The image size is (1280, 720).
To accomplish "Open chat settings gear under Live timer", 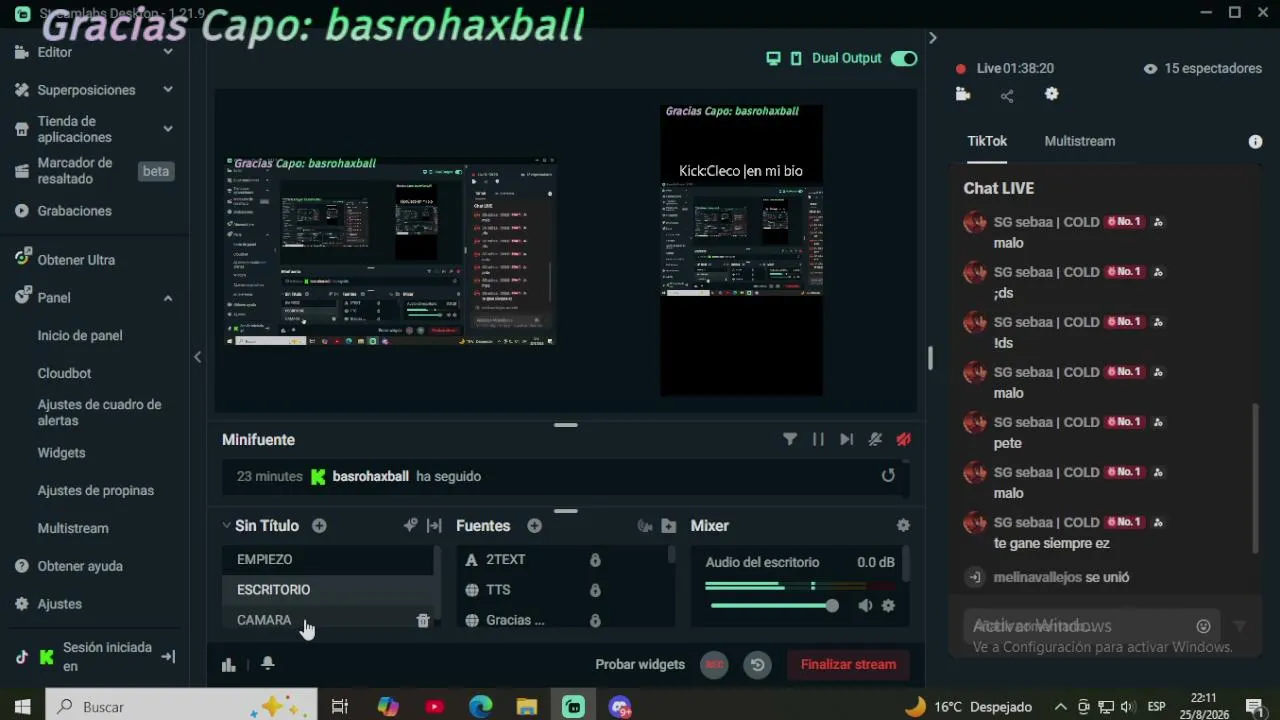I will point(1051,94).
